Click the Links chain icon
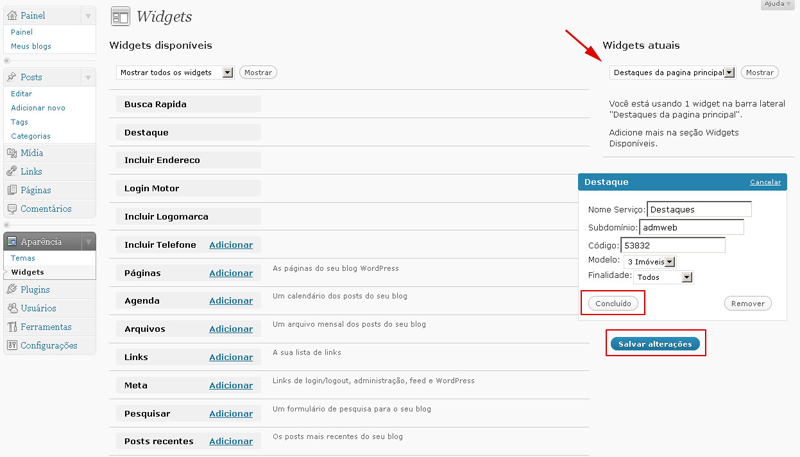800x457 pixels. click(x=12, y=171)
